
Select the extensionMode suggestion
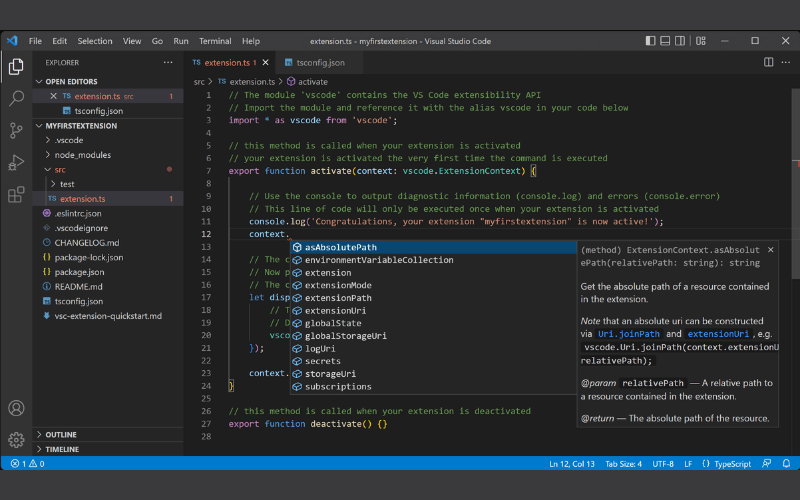click(433, 285)
